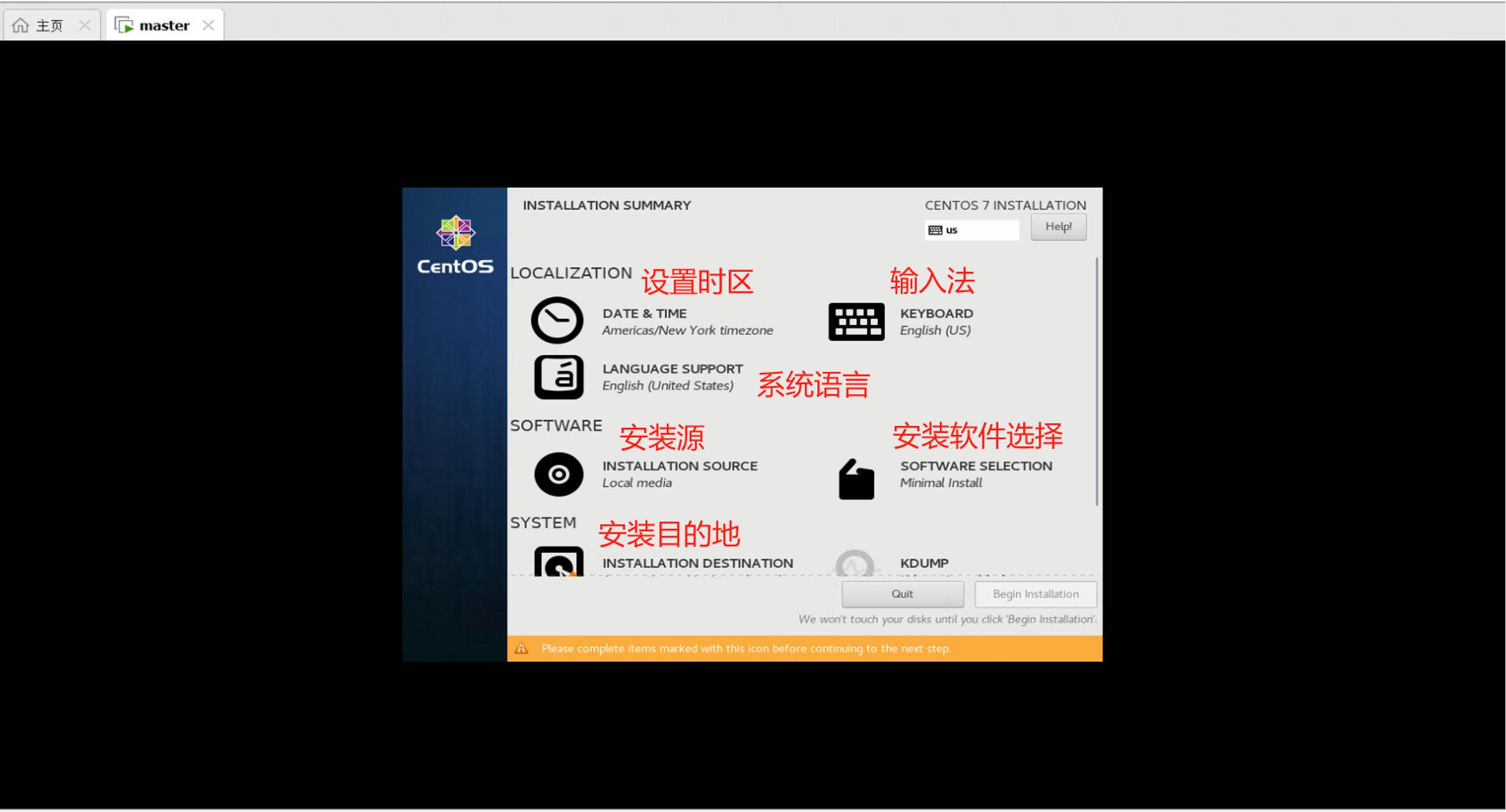Click the Help! button
This screenshot has height=812, width=1506.
click(x=1057, y=227)
